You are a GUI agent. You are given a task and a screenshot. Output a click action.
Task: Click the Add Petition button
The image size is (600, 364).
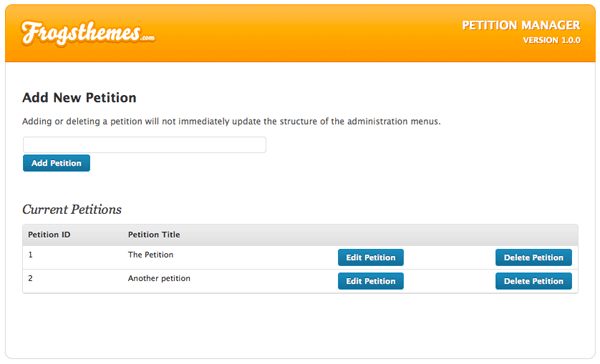click(x=56, y=163)
